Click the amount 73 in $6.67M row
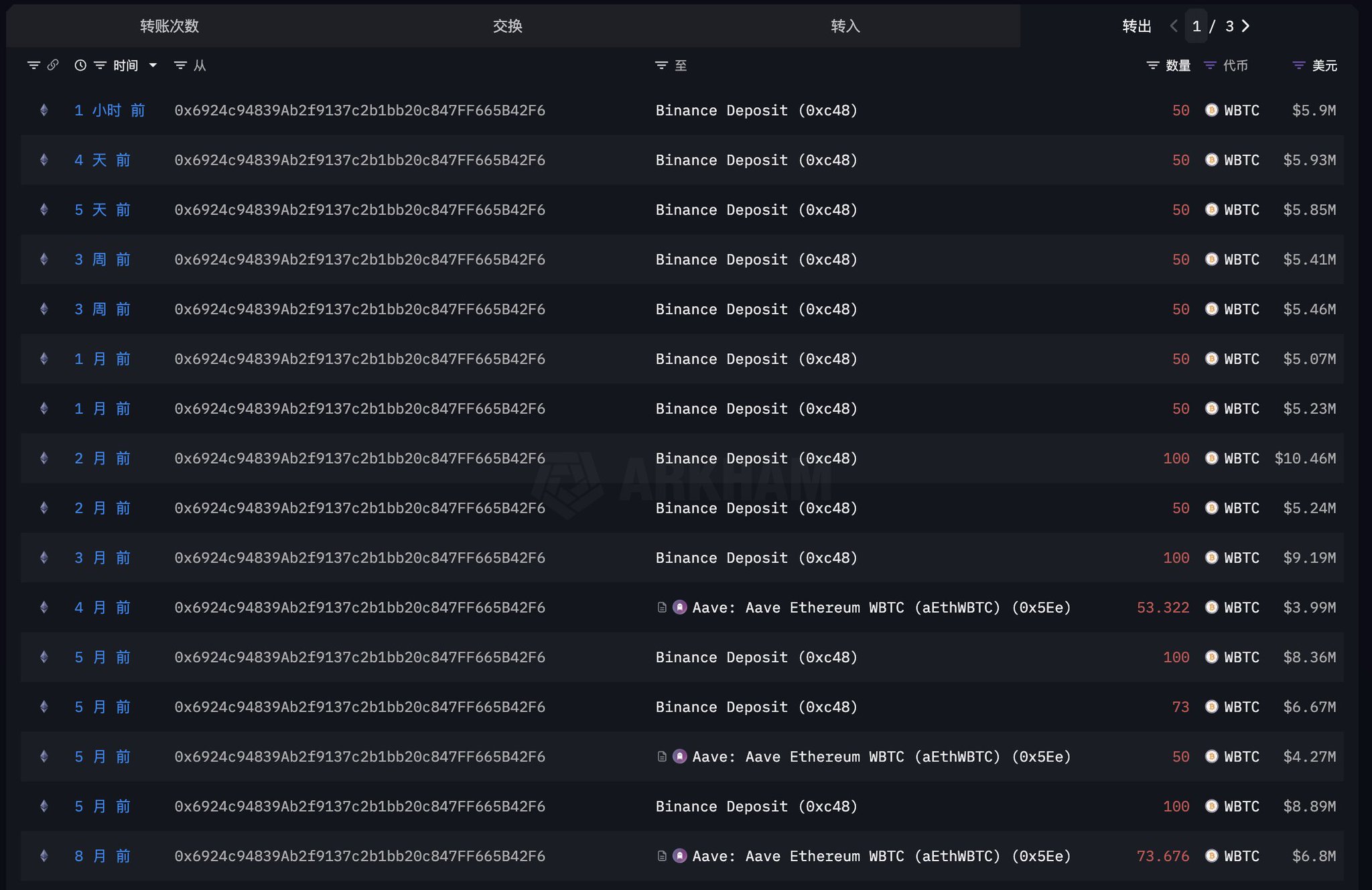 click(1180, 707)
